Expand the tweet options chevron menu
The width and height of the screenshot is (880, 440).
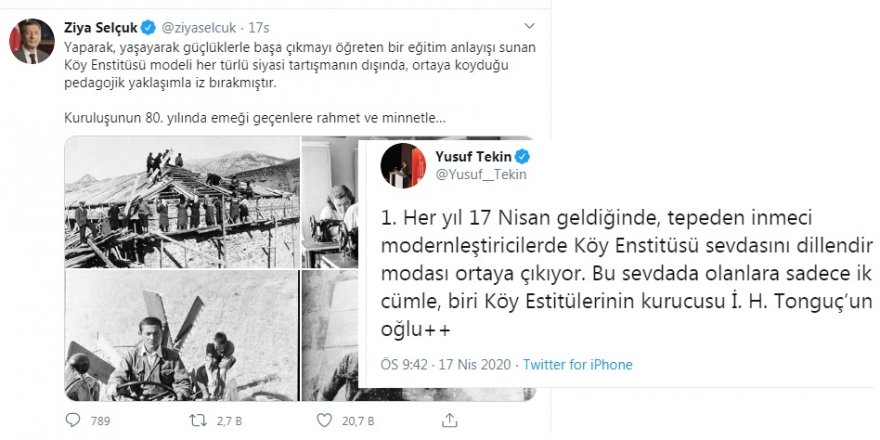pyautogui.click(x=529, y=26)
